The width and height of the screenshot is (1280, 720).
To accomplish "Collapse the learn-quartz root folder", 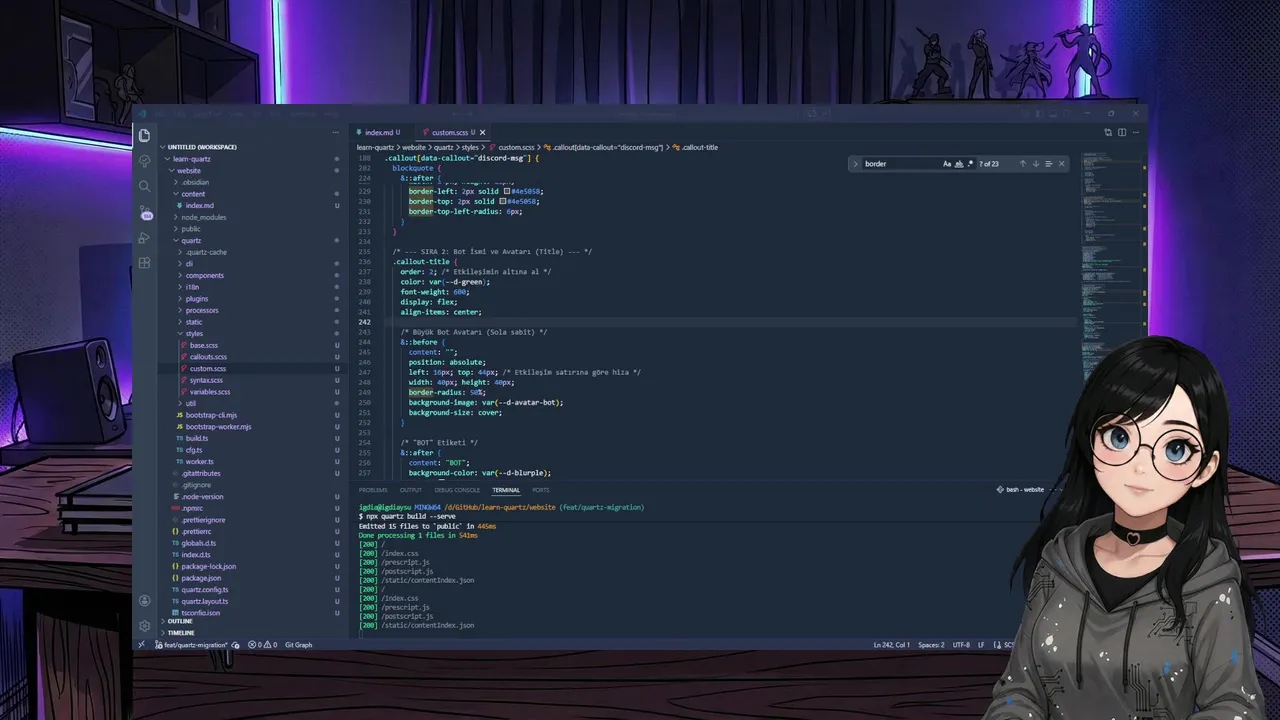I will tap(191, 159).
